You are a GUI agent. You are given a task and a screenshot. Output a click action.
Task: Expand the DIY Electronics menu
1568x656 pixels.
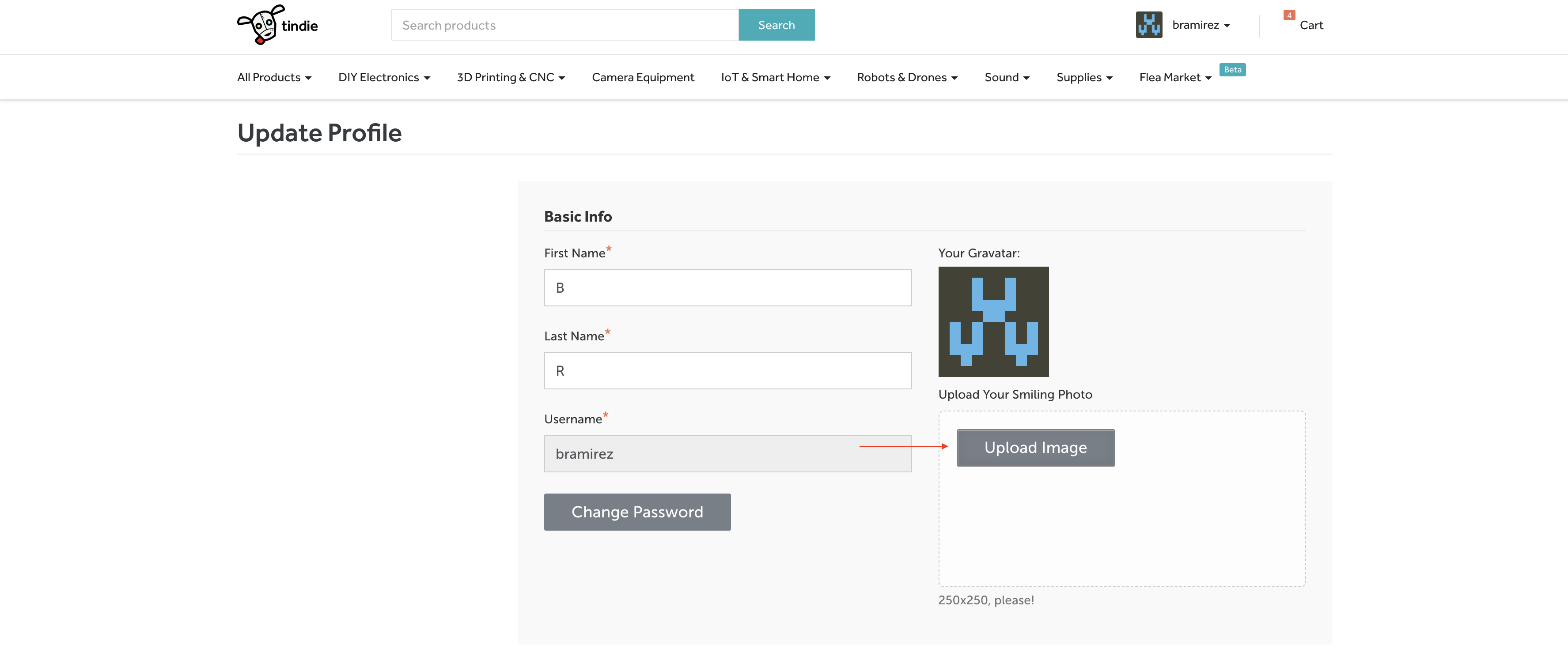(x=383, y=77)
